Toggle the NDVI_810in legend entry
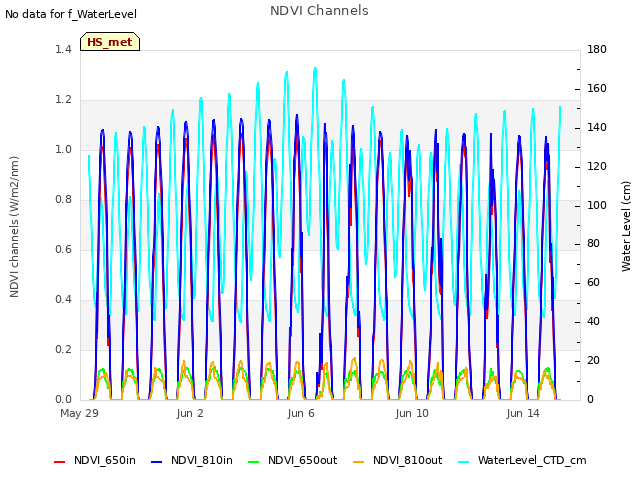This screenshot has width=640, height=480. pos(192,460)
